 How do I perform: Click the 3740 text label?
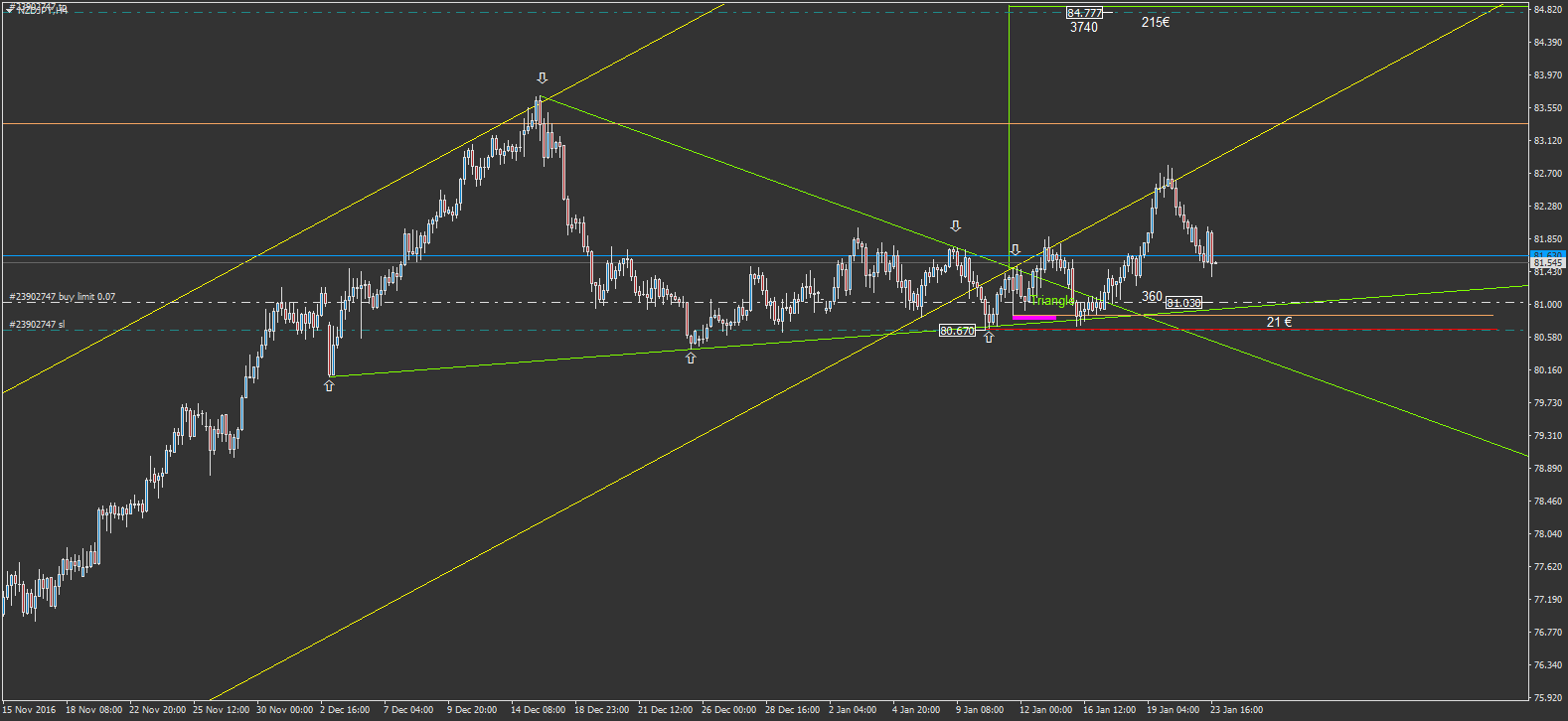pos(1084,28)
